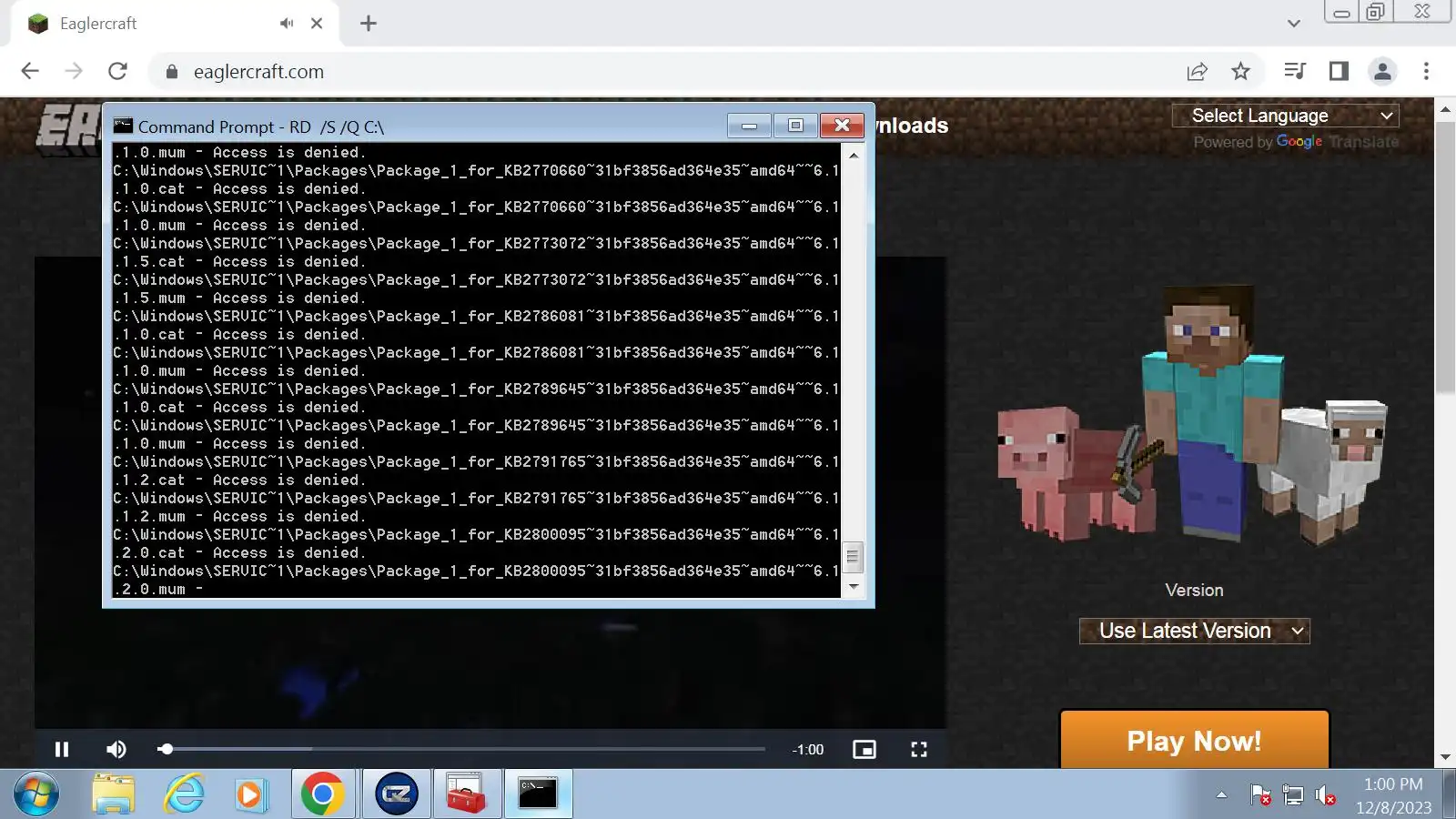Open a new browser tab
This screenshot has height=819, width=1456.
pos(369,24)
